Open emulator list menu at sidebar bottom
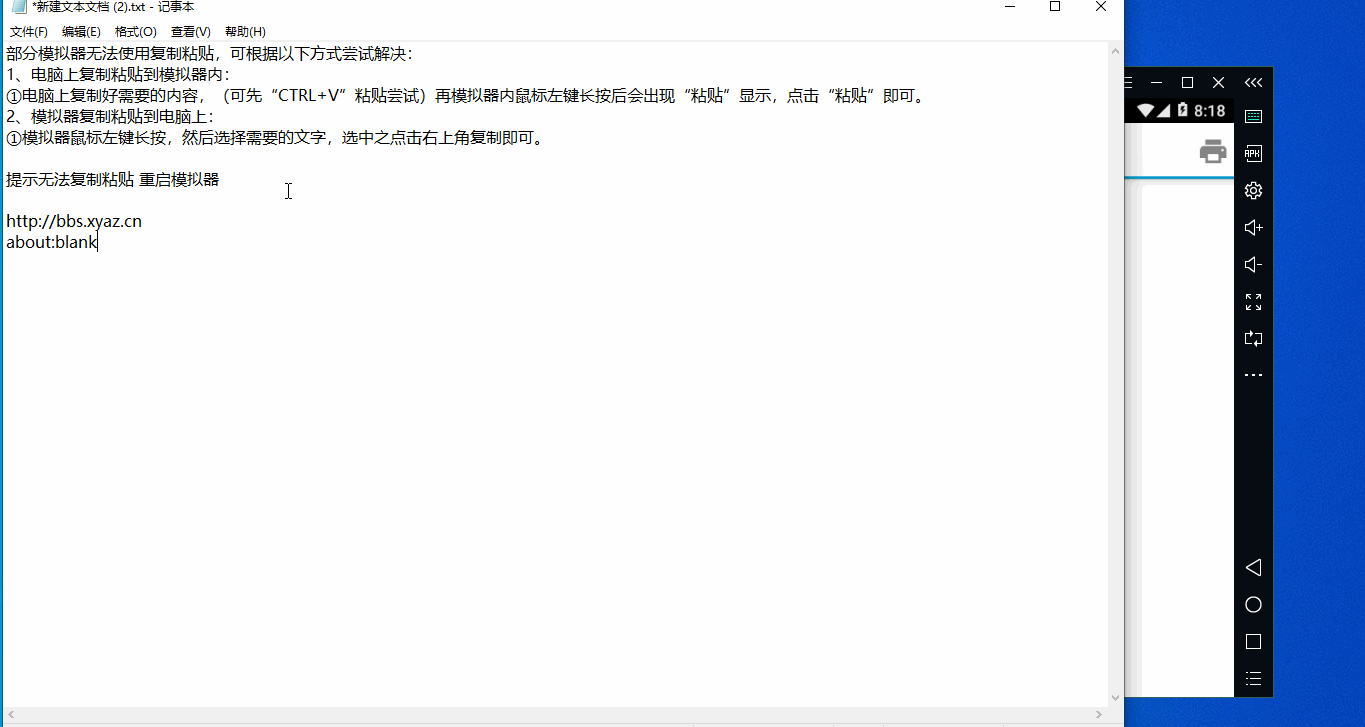This screenshot has height=727, width=1365. [1253, 679]
